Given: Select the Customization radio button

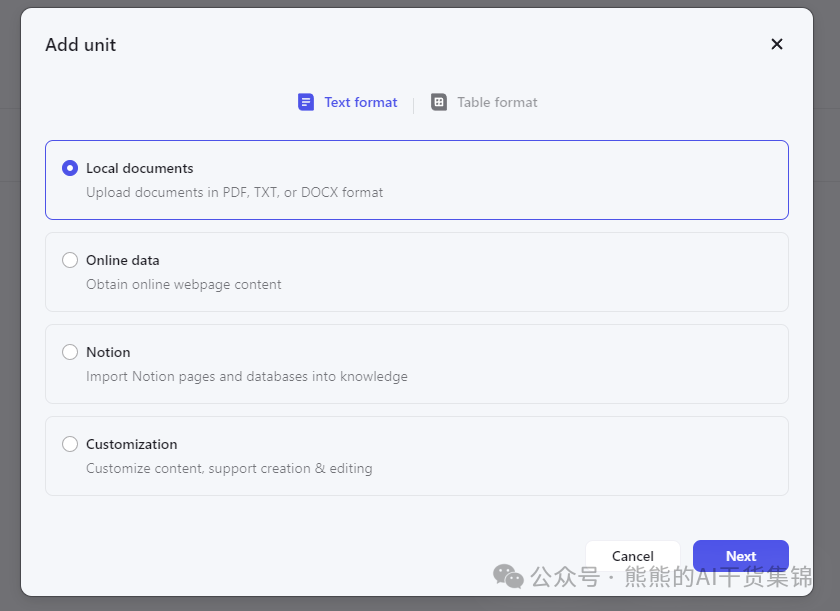Looking at the screenshot, I should tap(70, 444).
